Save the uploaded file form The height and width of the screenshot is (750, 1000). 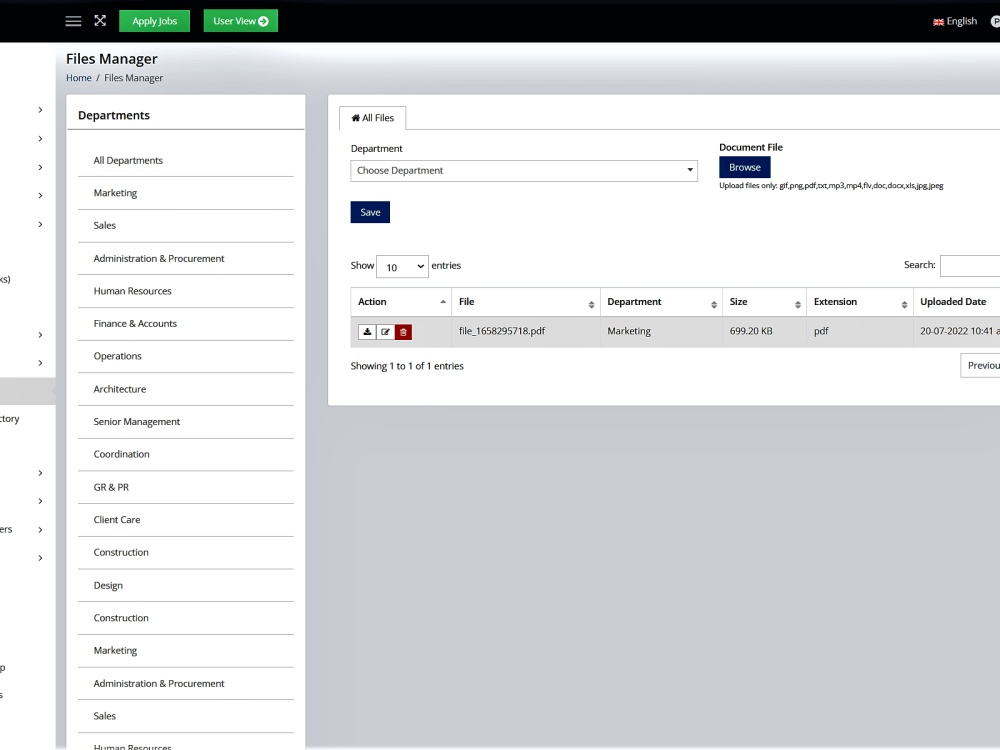370,212
